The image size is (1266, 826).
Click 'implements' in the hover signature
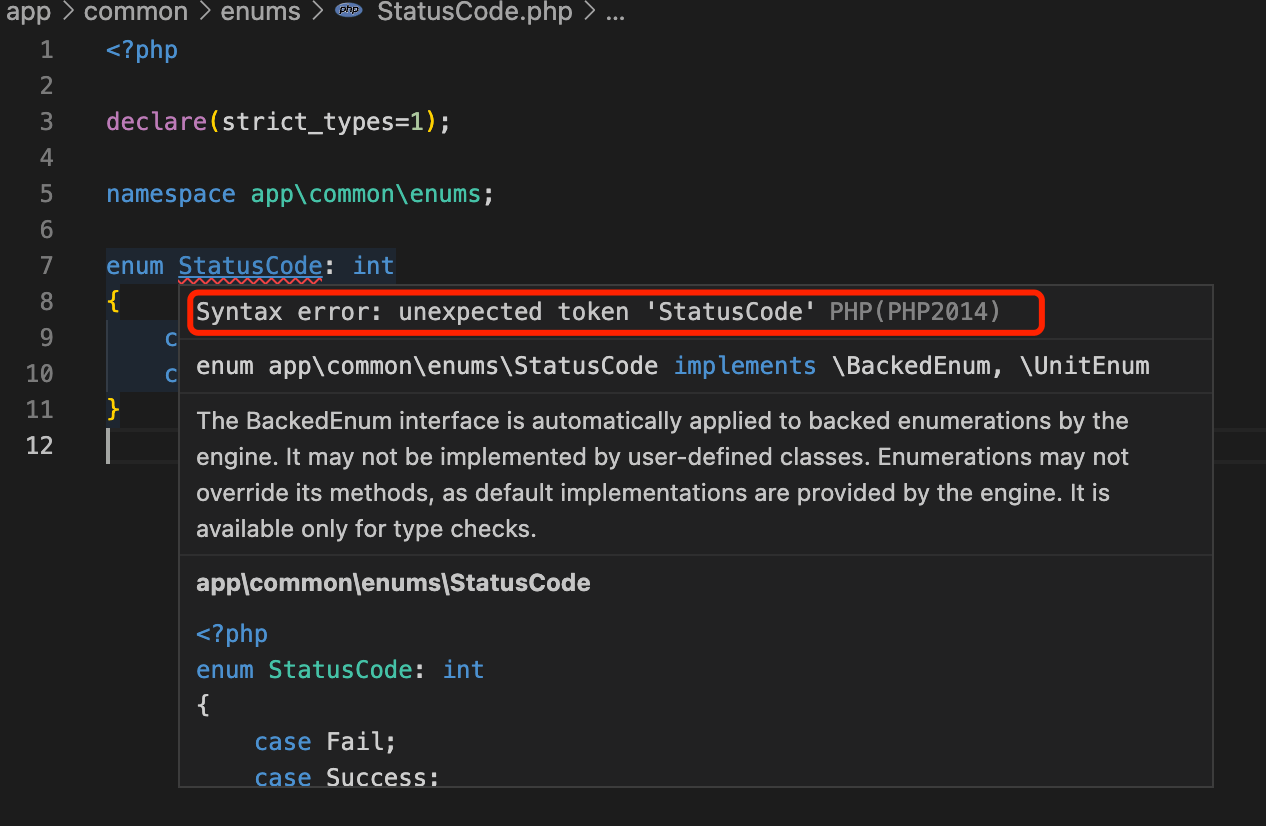click(x=745, y=366)
